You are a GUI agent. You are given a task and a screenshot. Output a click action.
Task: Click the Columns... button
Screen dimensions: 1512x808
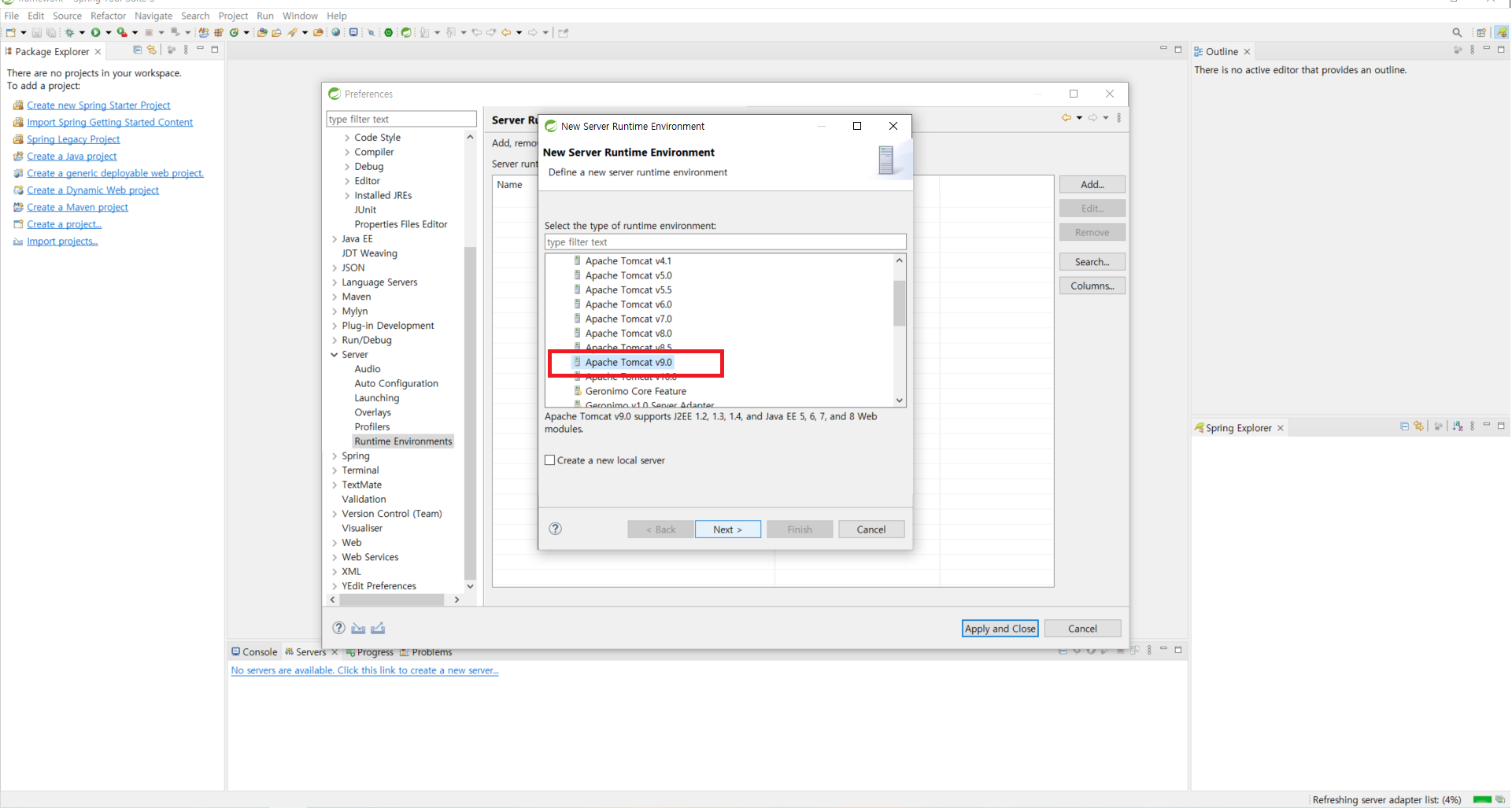1092,286
